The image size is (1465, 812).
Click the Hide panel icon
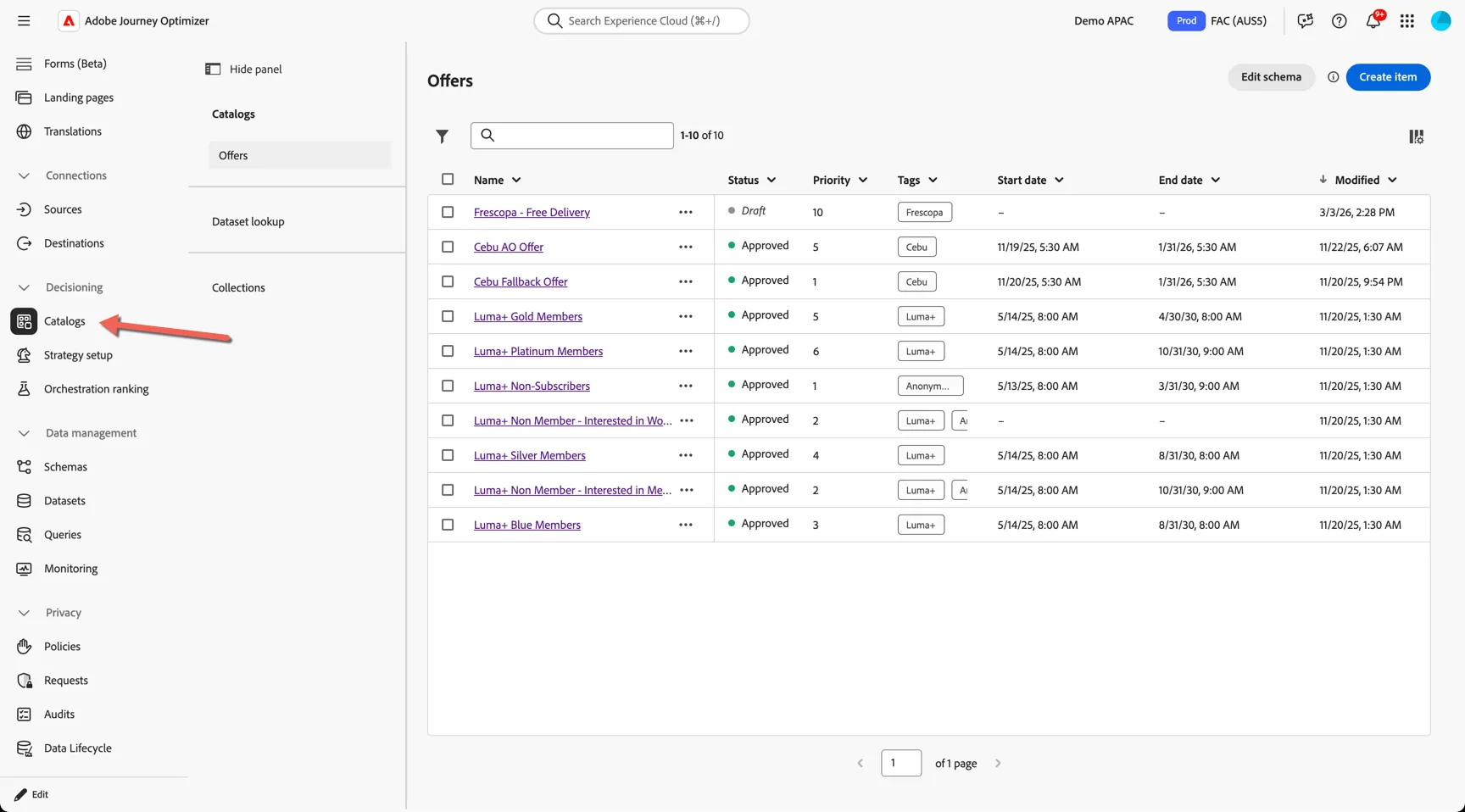213,69
